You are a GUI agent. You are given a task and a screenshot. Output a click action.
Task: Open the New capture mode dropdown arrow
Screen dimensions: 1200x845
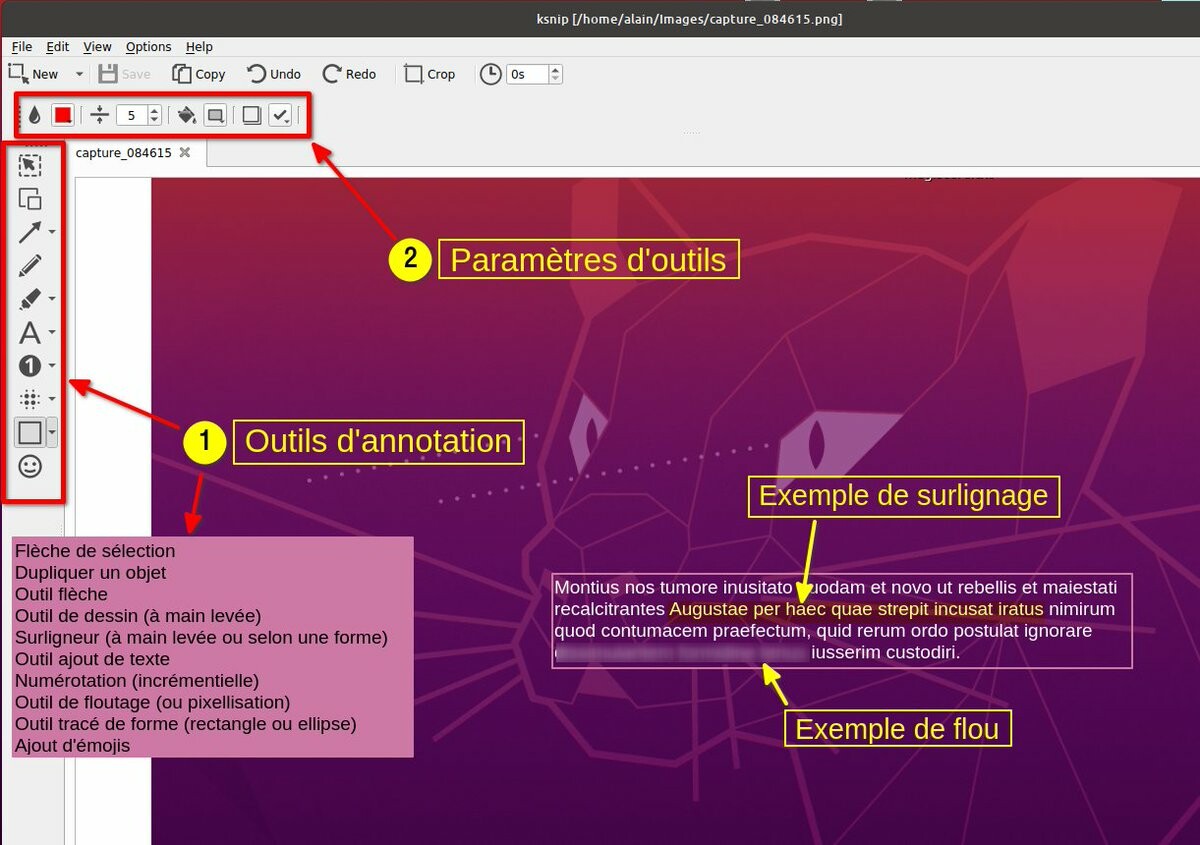coord(79,74)
